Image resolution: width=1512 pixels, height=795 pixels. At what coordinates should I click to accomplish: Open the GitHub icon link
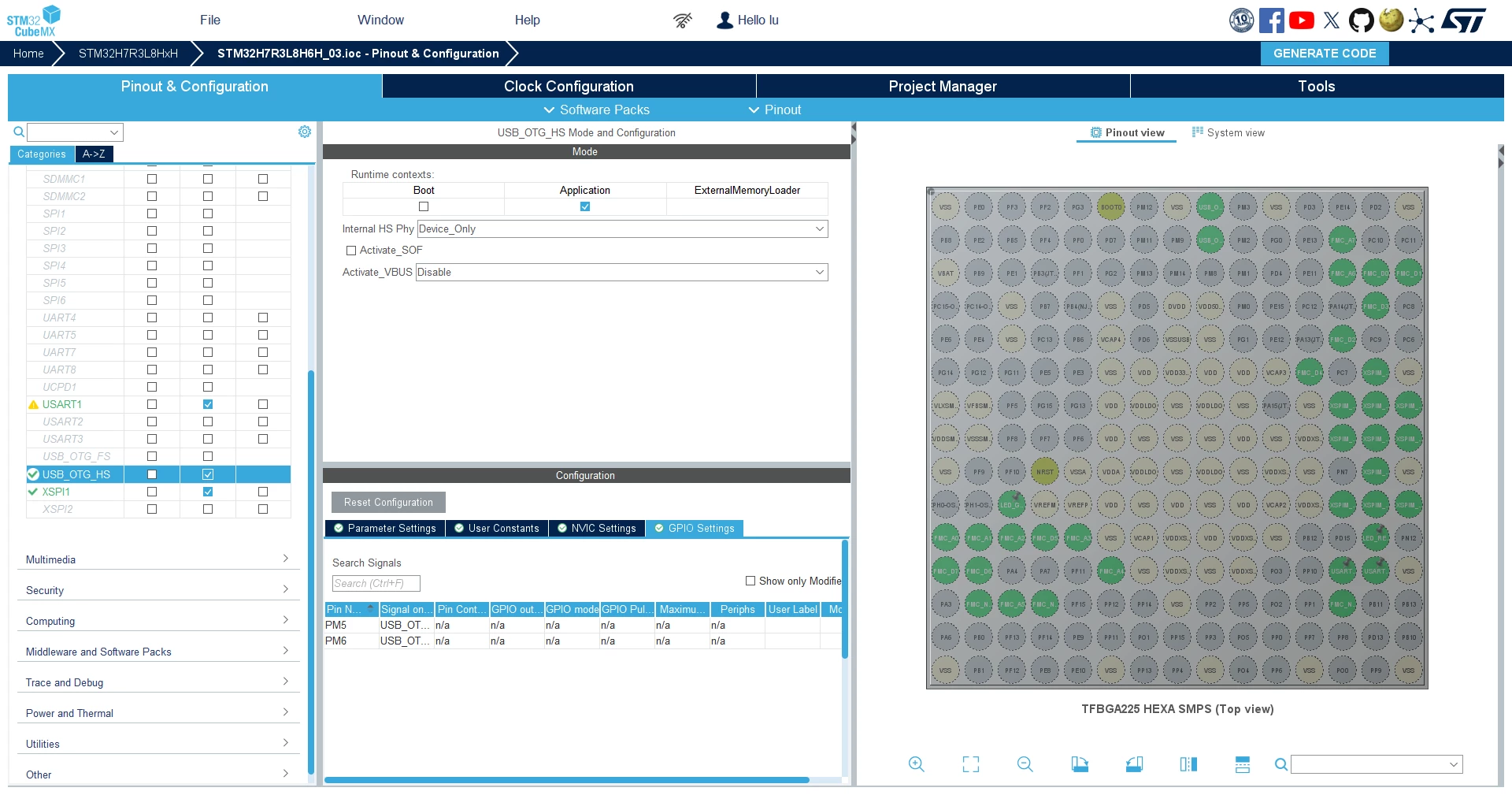click(x=1362, y=20)
